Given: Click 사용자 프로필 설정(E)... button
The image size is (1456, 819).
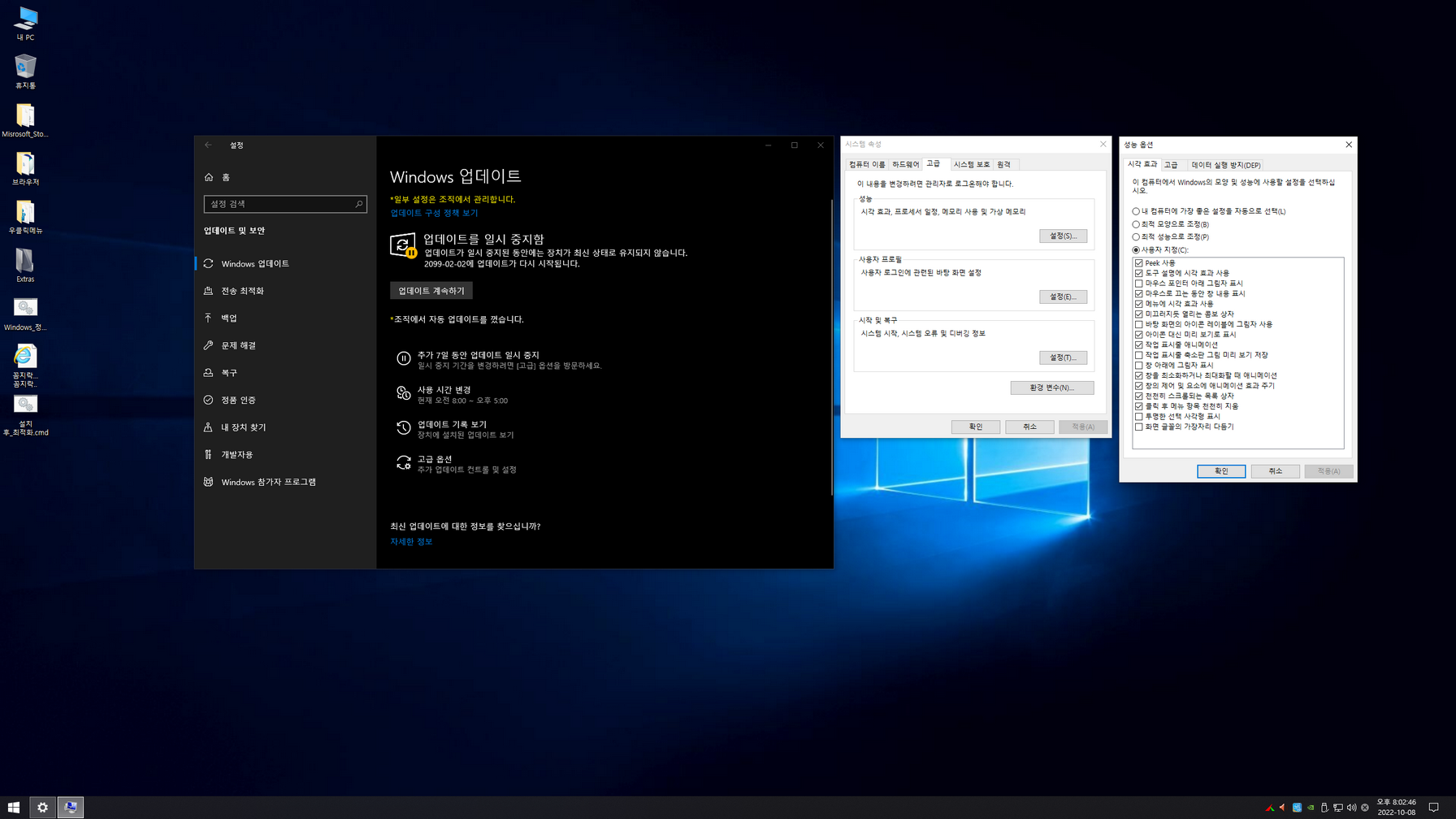Looking at the screenshot, I should [x=1063, y=297].
